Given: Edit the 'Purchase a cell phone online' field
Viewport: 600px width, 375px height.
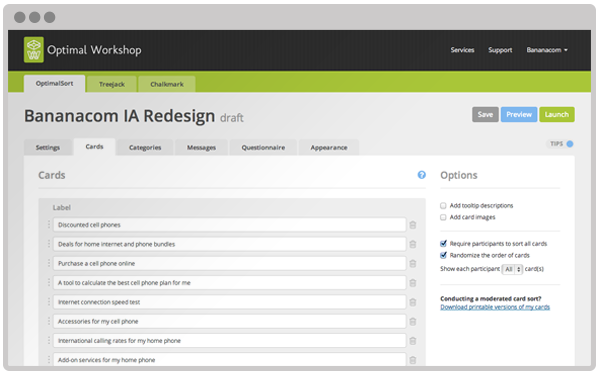Looking at the screenshot, I should pyautogui.click(x=230, y=263).
